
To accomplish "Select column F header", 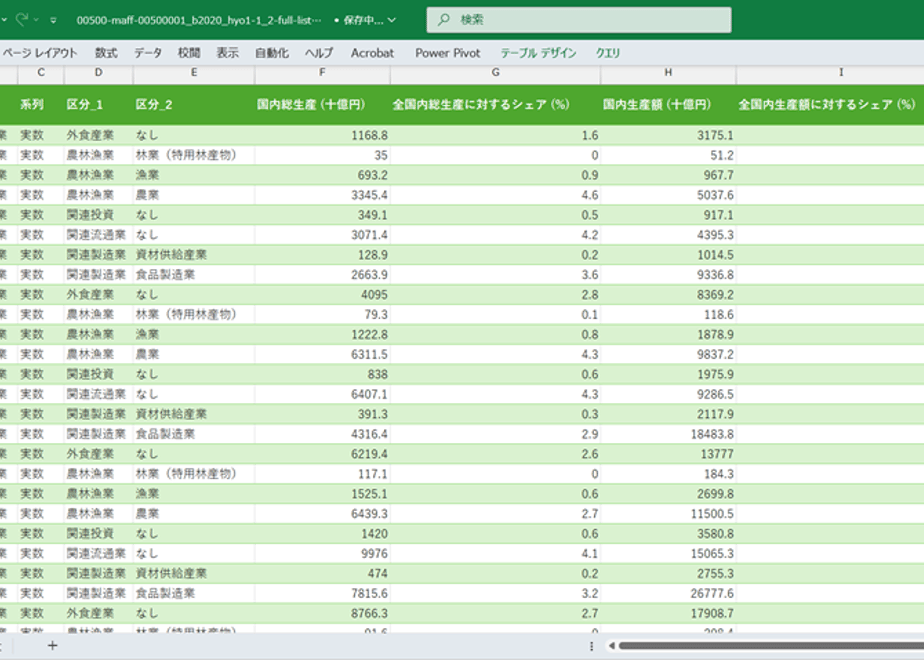I will click(x=322, y=72).
